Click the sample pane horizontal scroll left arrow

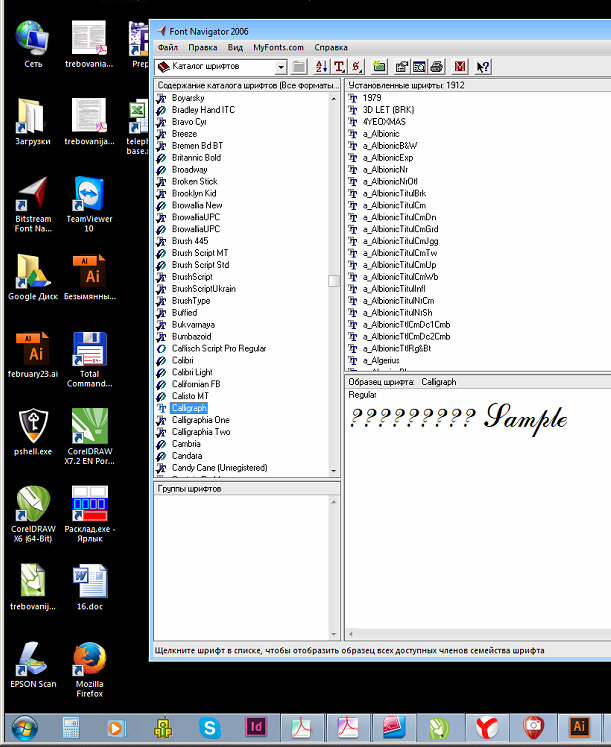click(351, 634)
